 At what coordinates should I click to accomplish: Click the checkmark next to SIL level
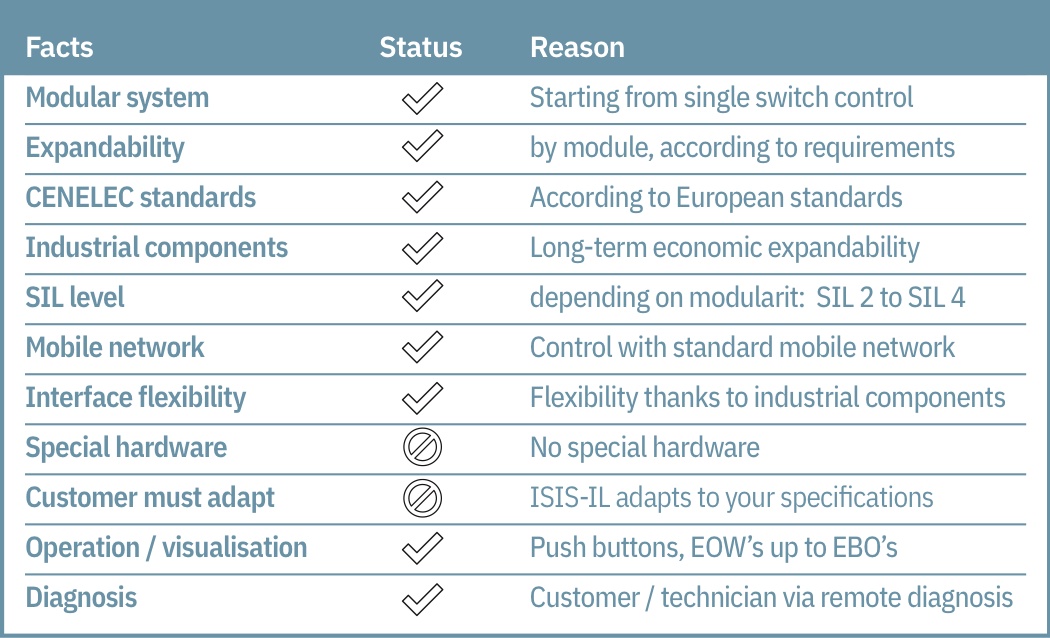coord(422,296)
